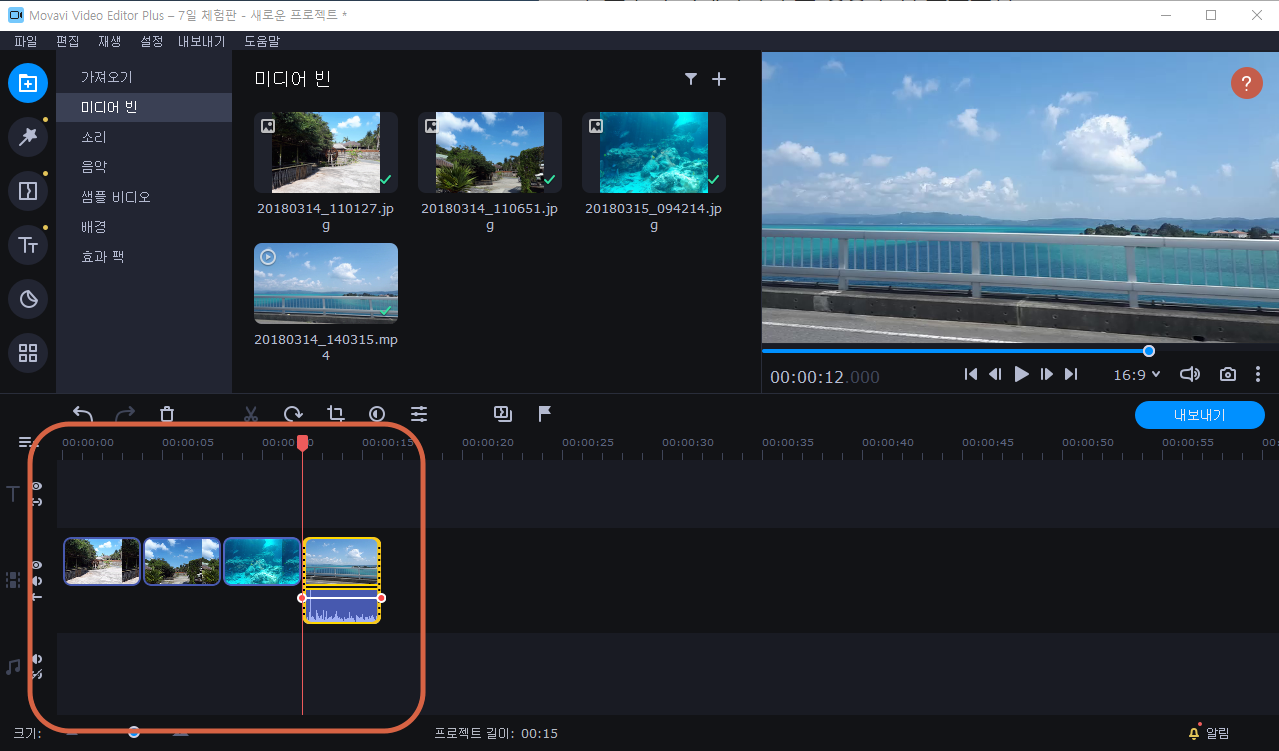Viewport: 1279px width, 751px height.
Task: Open notifications bell 알림
Action: point(1210,733)
